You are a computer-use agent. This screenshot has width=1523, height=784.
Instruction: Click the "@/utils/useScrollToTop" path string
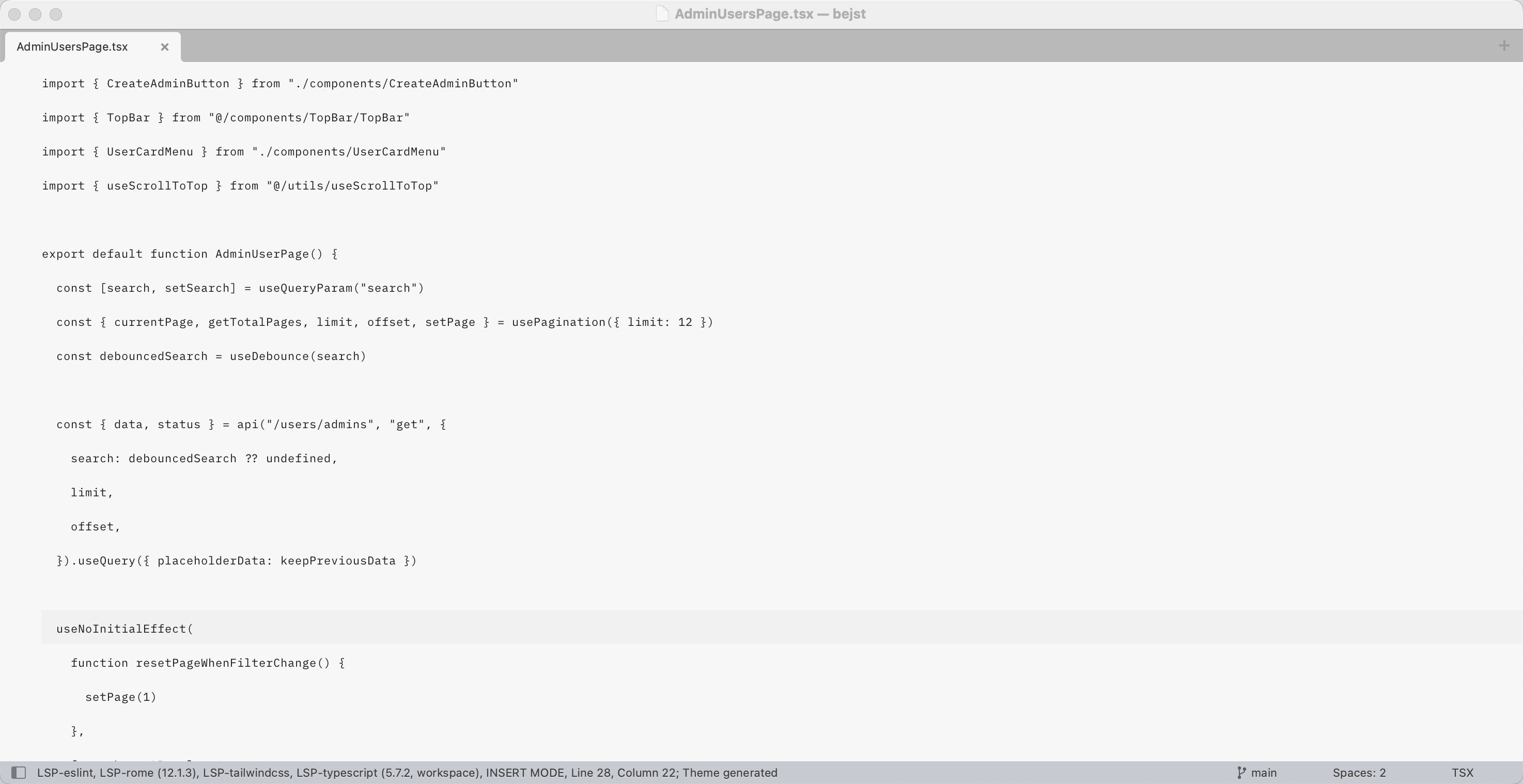click(x=352, y=185)
